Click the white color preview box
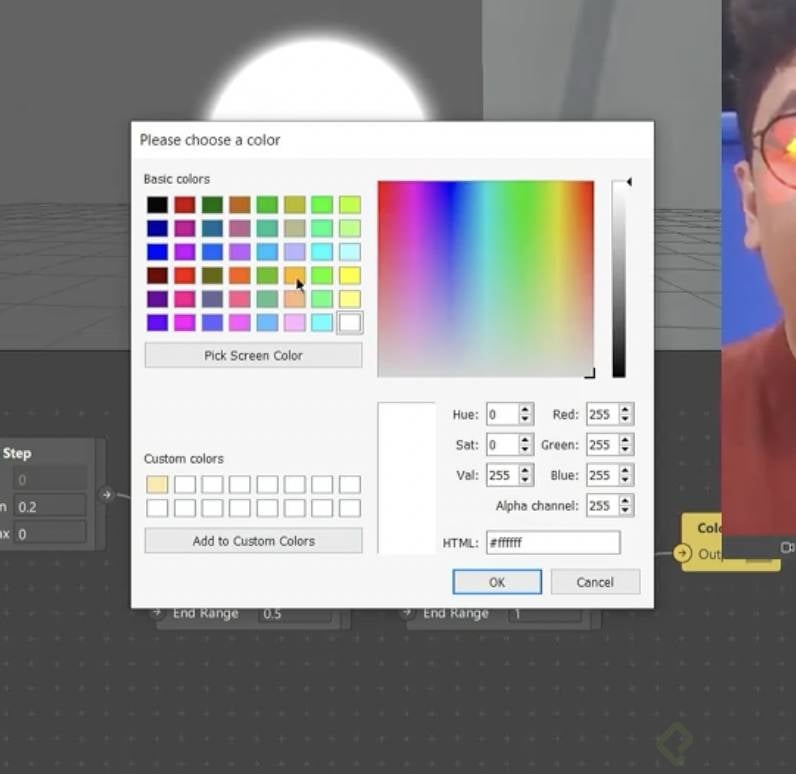This screenshot has height=774, width=796. click(x=407, y=478)
